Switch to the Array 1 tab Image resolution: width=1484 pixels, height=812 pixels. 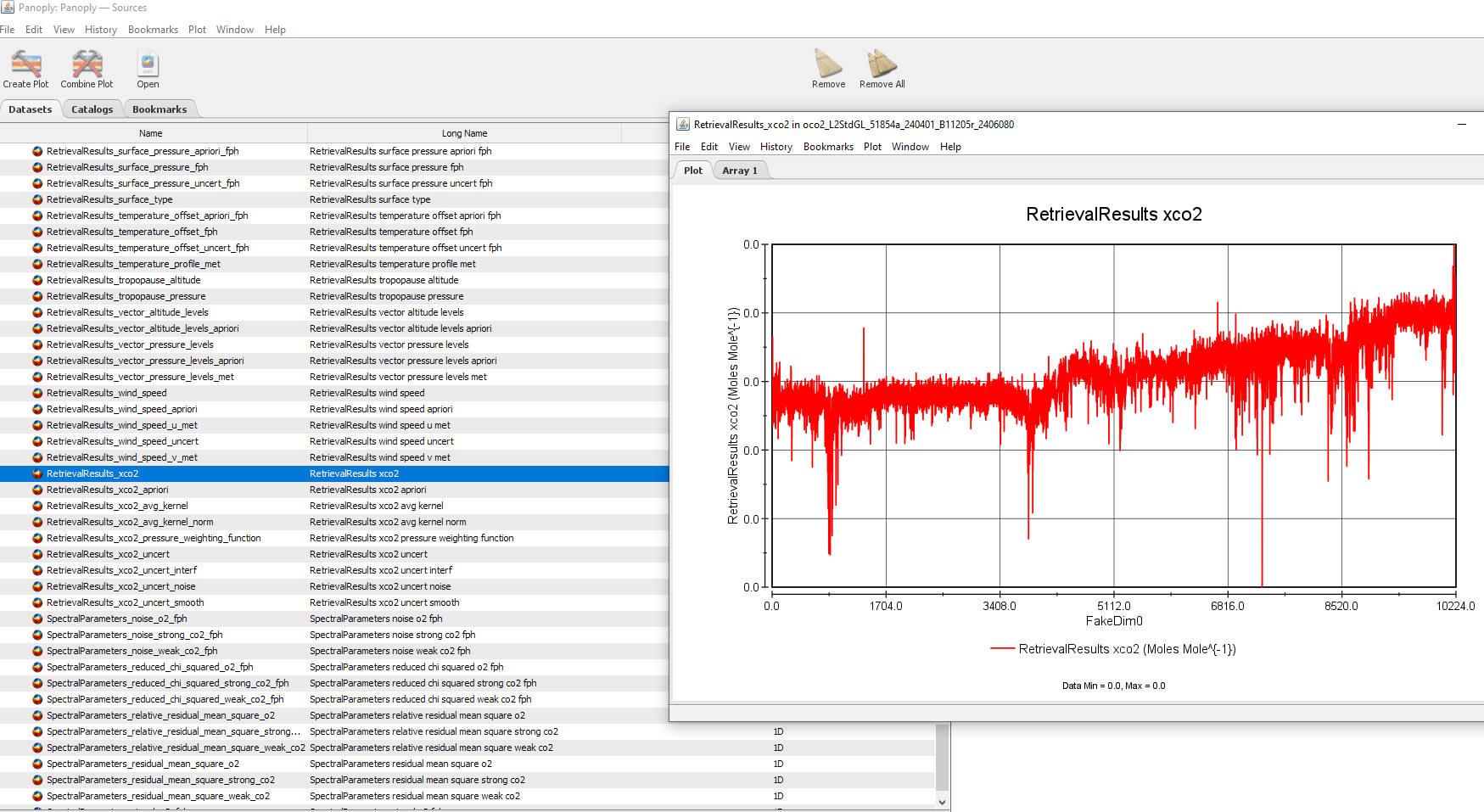click(740, 171)
